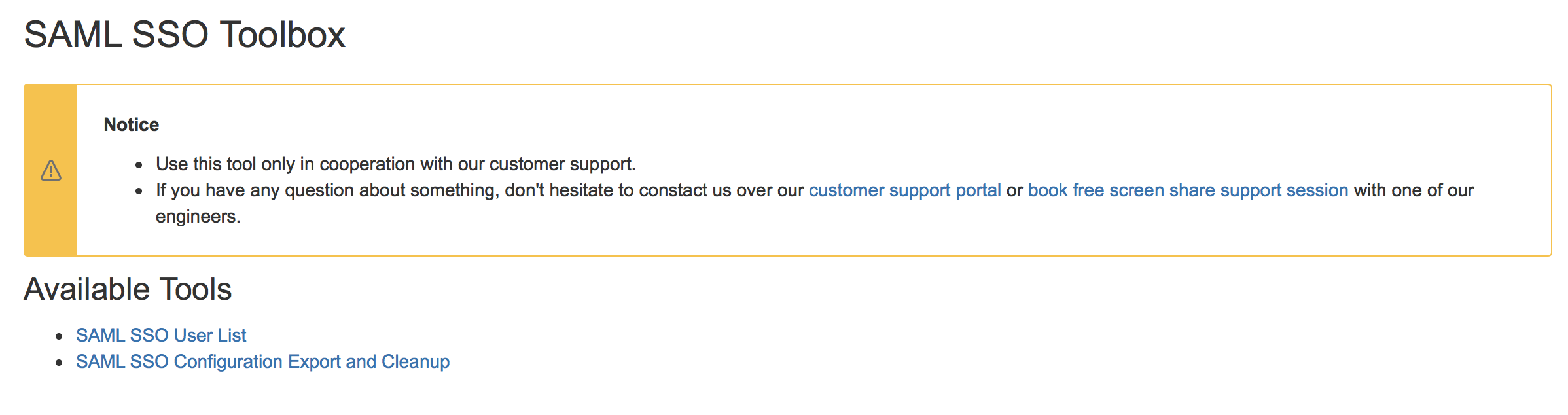
Task: Click the bullet before "Use this tool only"
Action: pos(139,166)
